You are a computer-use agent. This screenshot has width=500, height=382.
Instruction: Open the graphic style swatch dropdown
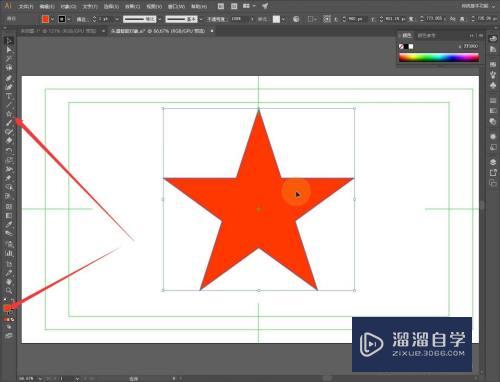283,19
